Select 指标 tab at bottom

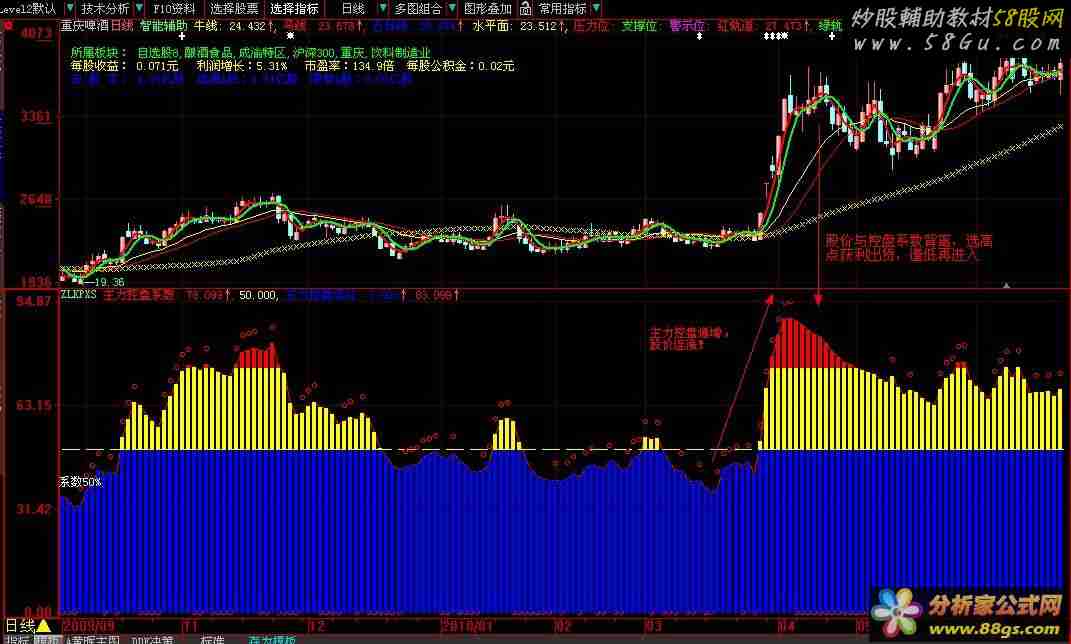(17, 640)
